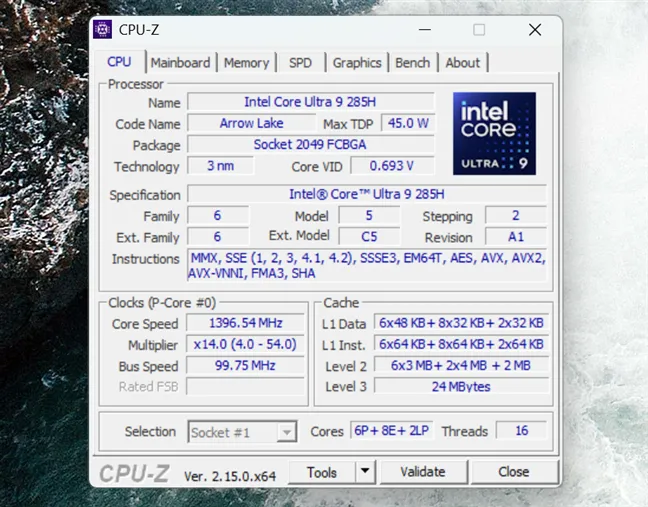
Task: Click the Threads value '16'
Action: pos(522,431)
